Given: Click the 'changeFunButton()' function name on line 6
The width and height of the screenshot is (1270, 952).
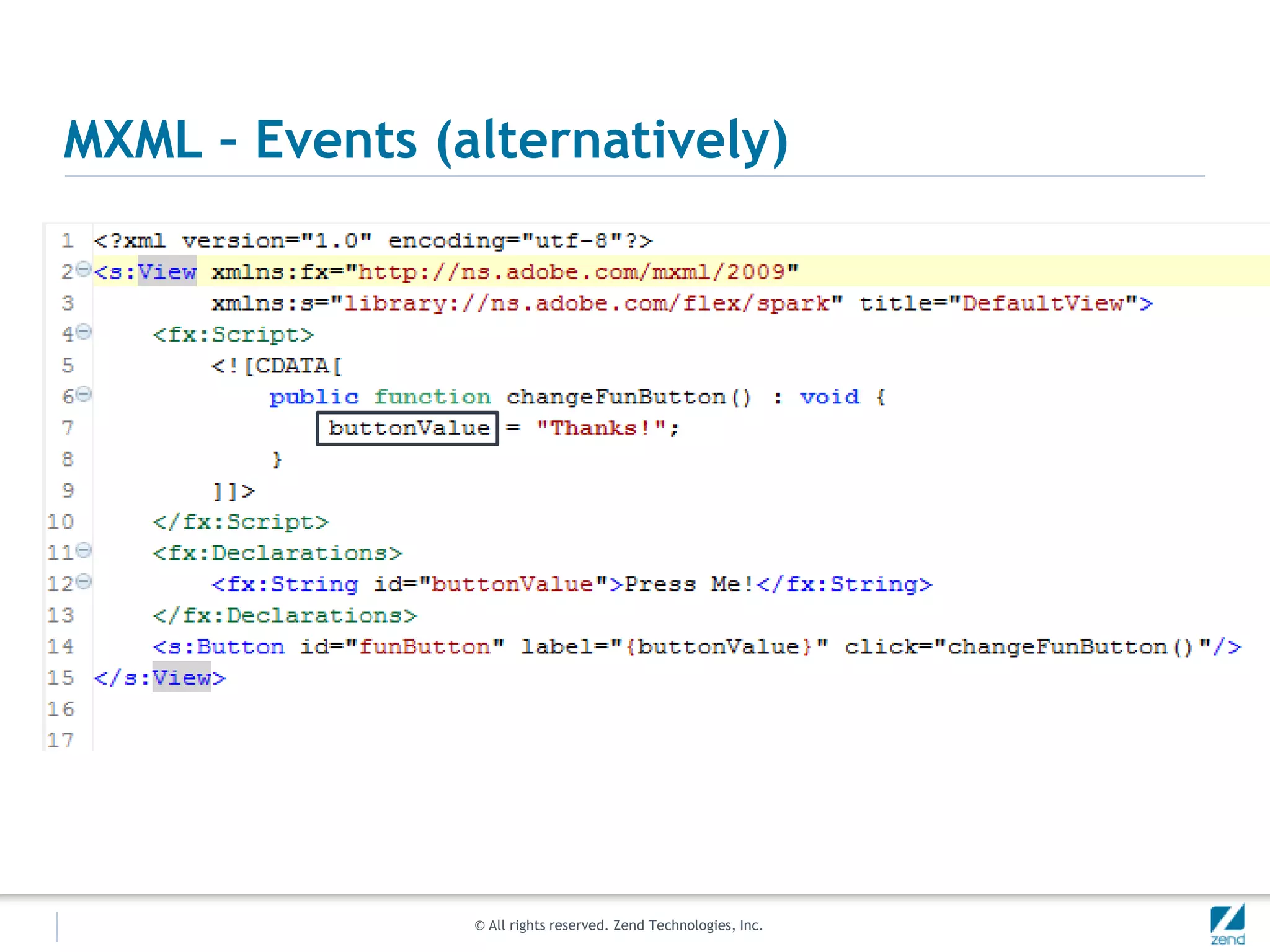Looking at the screenshot, I should [x=629, y=397].
